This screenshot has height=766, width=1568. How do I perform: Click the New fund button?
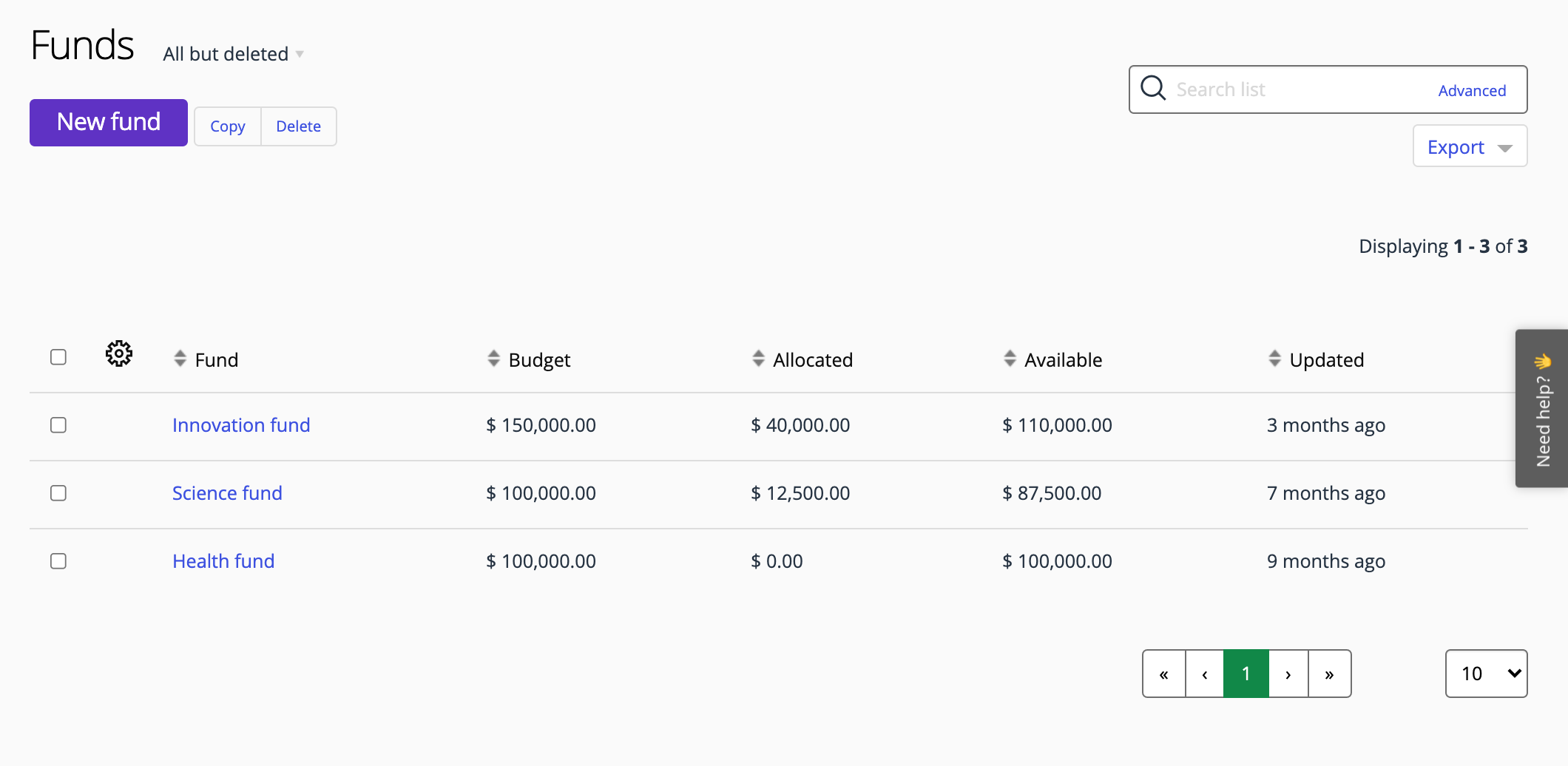109,123
